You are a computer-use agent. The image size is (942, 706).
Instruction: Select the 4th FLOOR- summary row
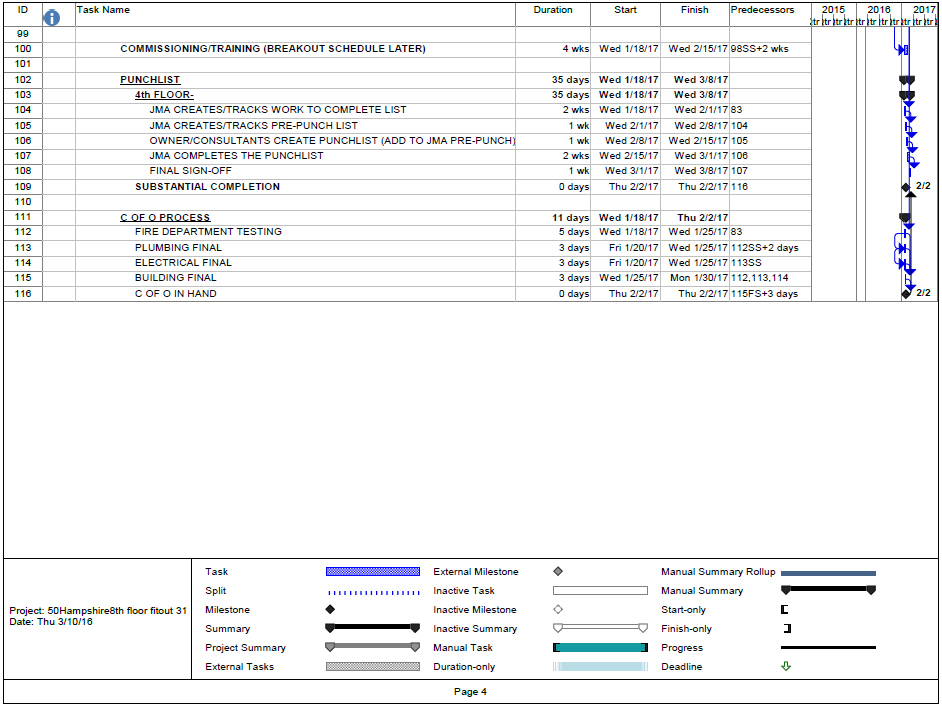[164, 95]
